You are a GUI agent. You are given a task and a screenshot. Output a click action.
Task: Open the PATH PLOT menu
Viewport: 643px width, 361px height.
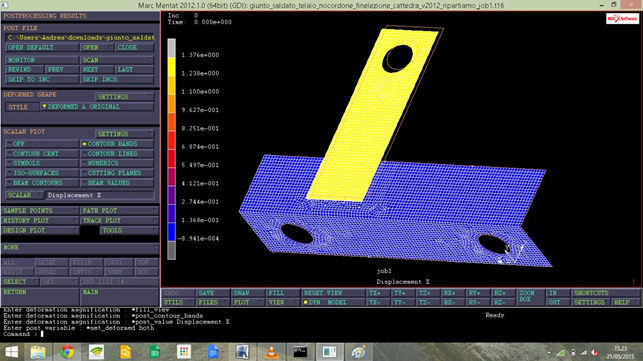119,210
